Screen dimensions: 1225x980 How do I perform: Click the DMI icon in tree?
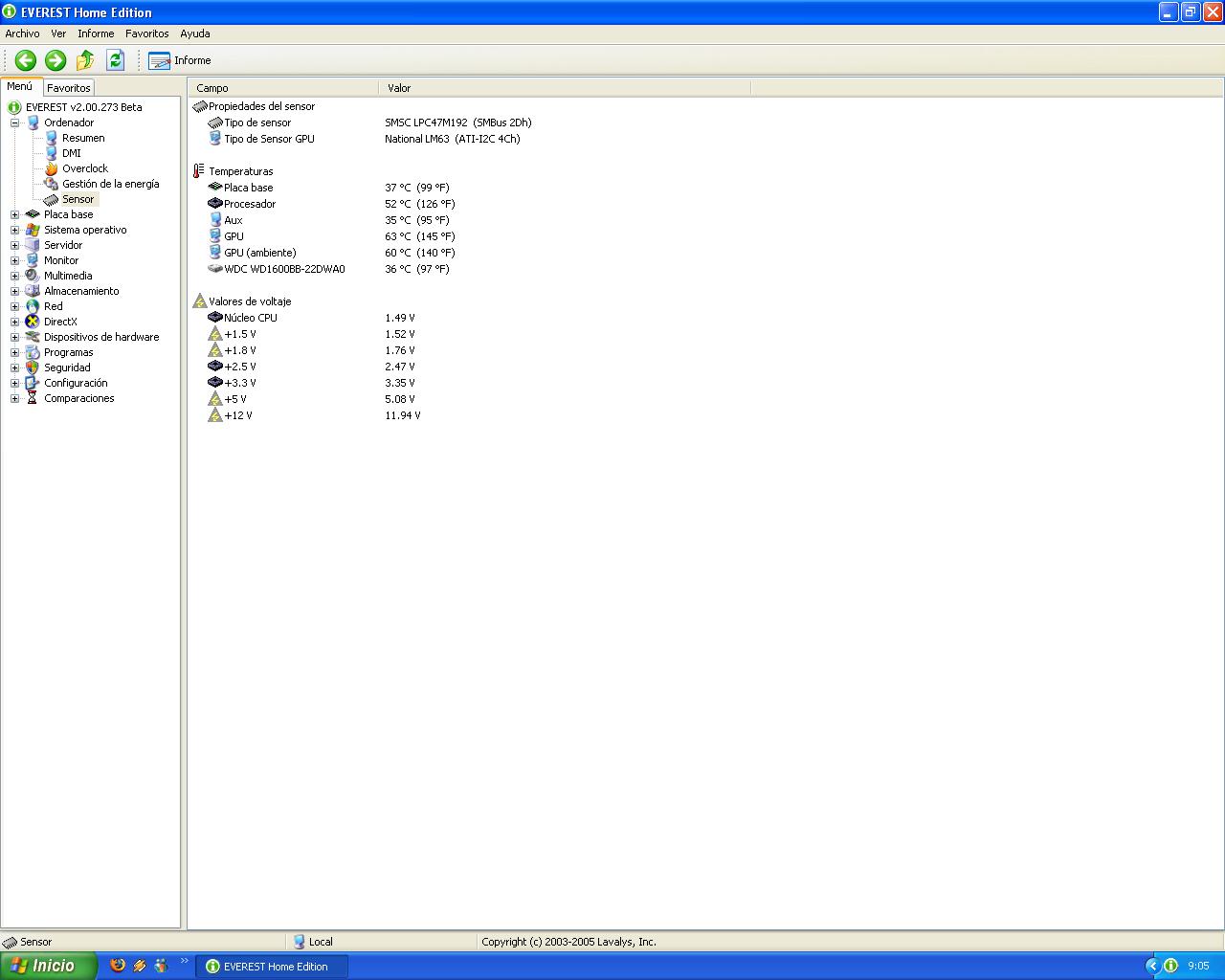tap(52, 153)
